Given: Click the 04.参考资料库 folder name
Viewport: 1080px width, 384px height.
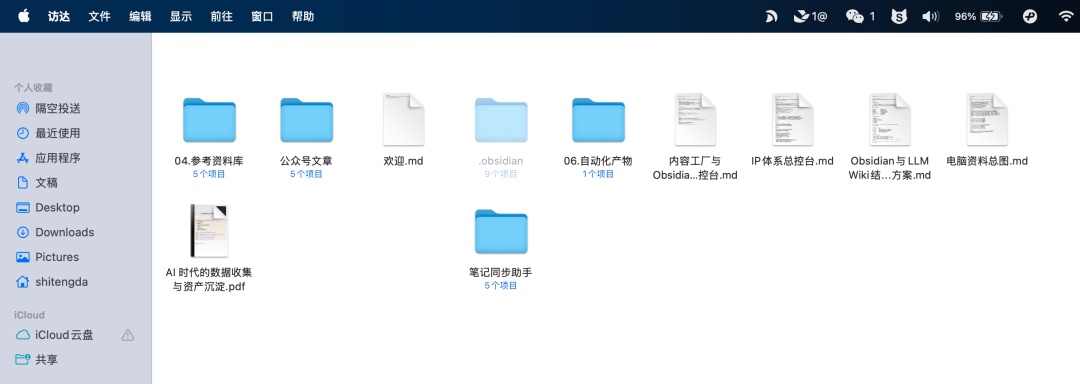Looking at the screenshot, I should (x=209, y=161).
